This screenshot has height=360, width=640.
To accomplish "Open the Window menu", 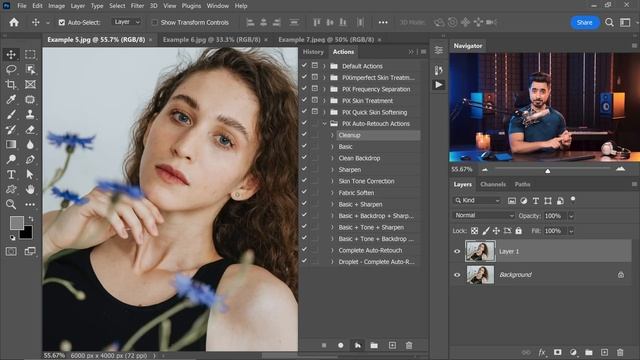I will tap(218, 6).
